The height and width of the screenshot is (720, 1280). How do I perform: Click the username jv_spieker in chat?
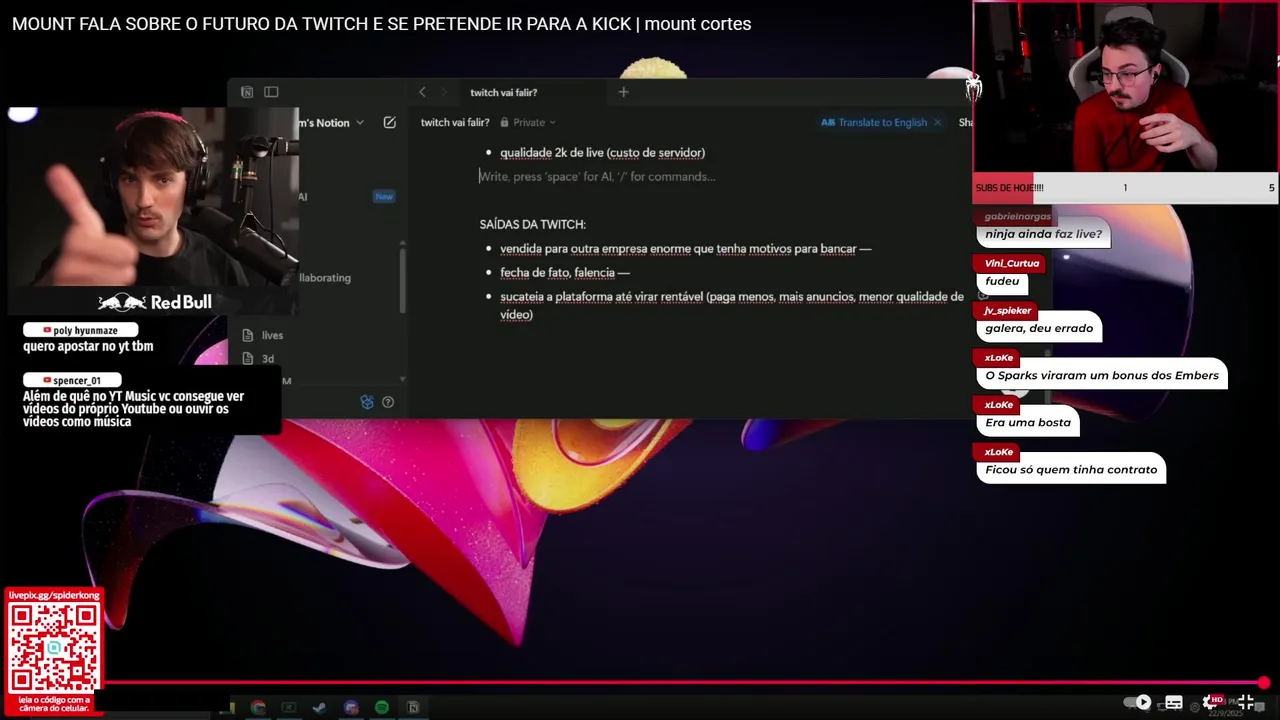[x=1007, y=310]
